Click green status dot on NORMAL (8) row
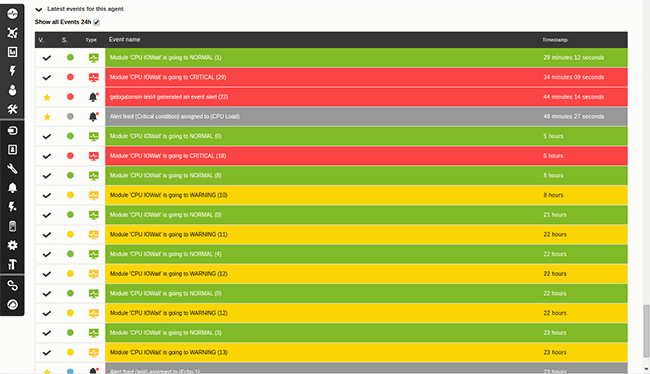The image size is (650, 374). (x=70, y=175)
